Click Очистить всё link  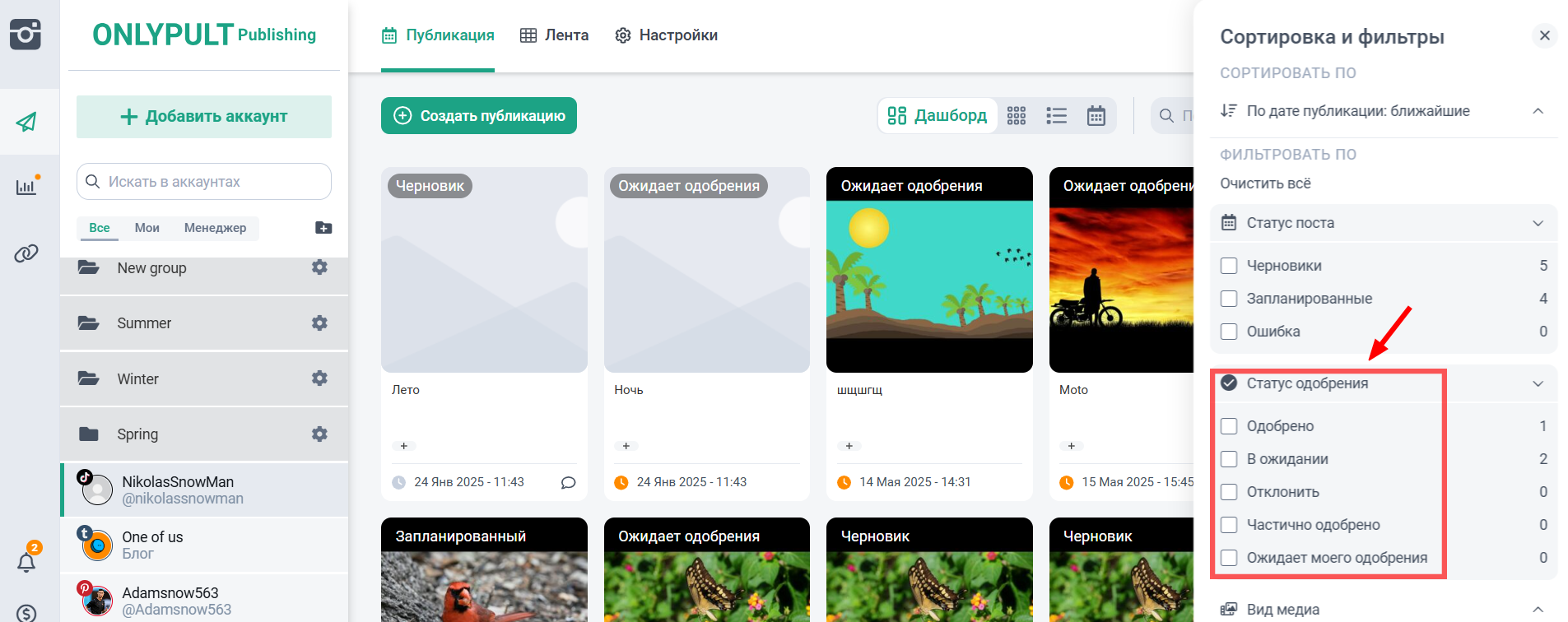(x=1265, y=183)
